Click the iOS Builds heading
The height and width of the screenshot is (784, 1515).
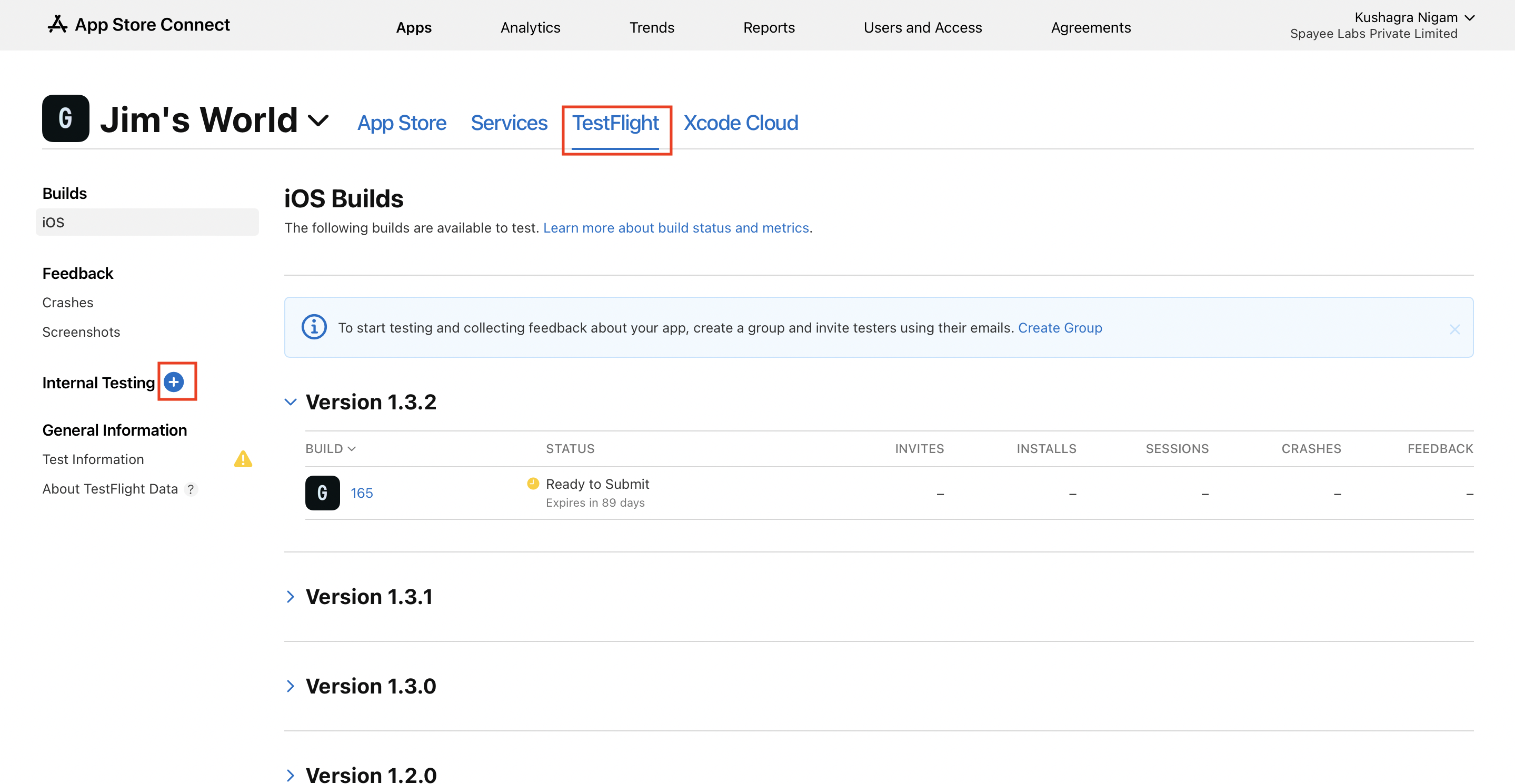(343, 199)
